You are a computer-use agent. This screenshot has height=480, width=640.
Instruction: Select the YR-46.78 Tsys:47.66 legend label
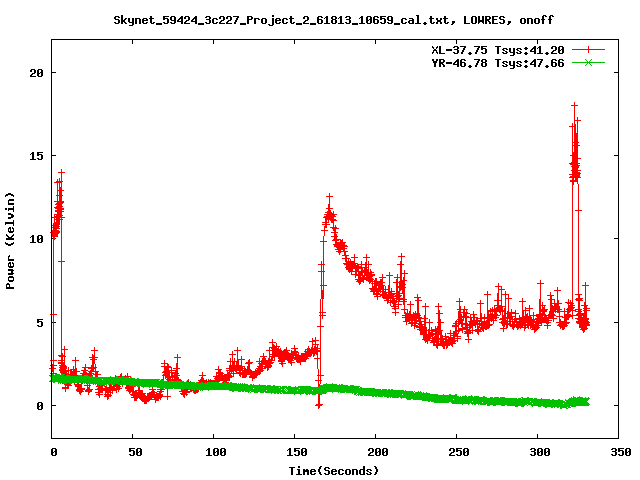498,63
